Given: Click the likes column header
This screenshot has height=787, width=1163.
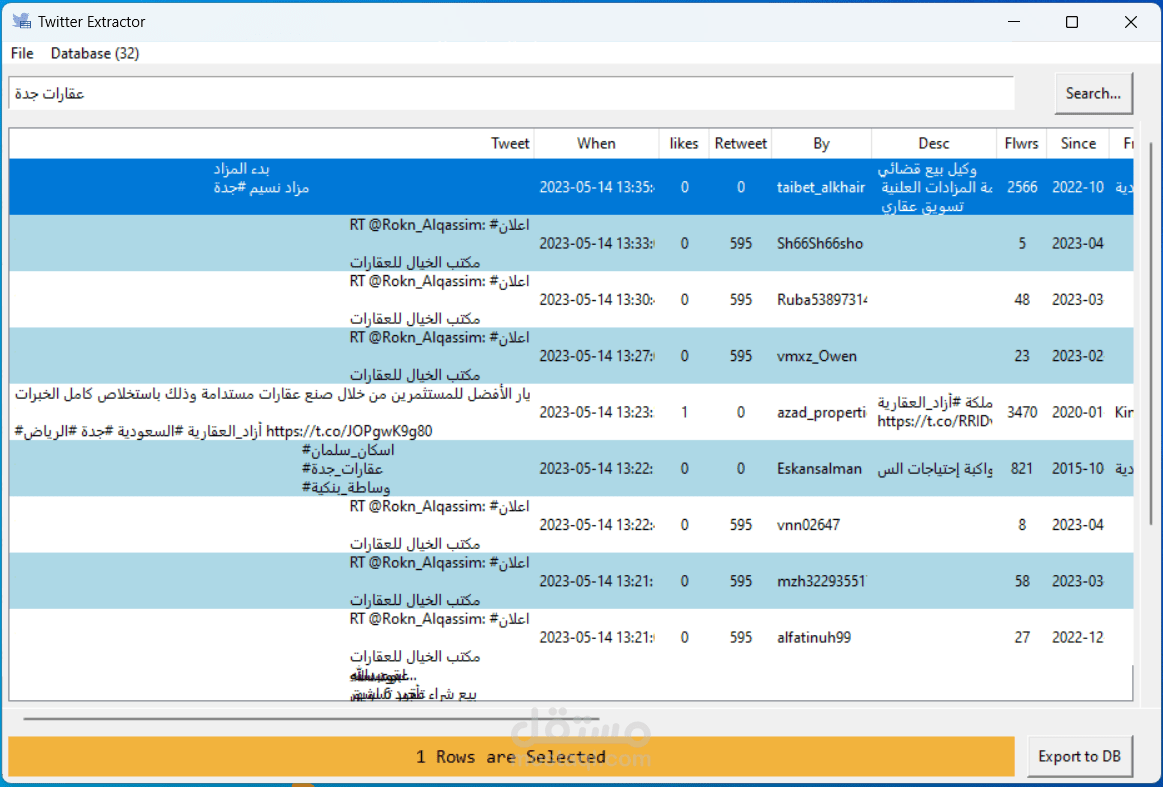Looking at the screenshot, I should coord(683,144).
